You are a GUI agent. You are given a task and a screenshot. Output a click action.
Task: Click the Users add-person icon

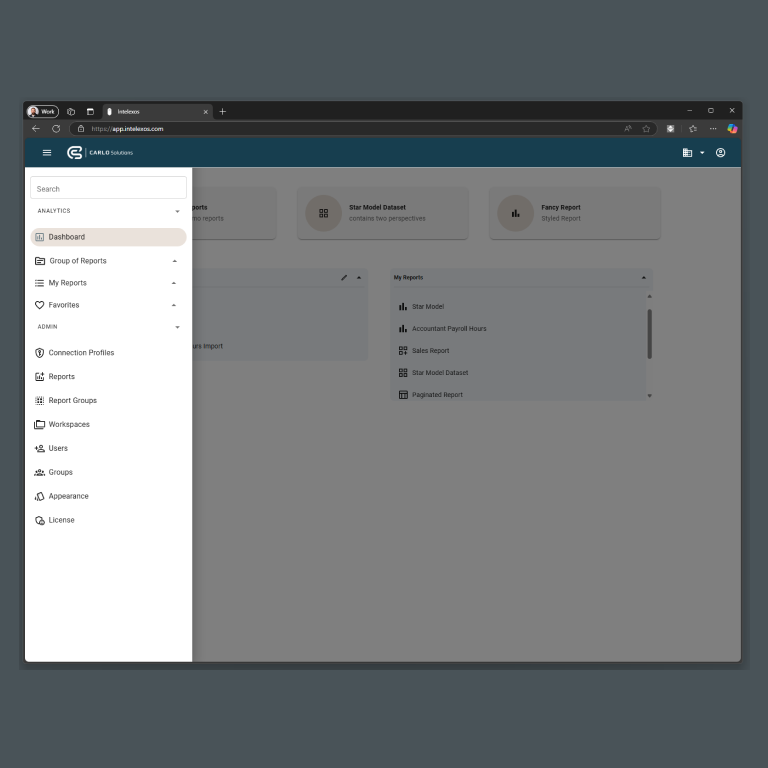[40, 449]
